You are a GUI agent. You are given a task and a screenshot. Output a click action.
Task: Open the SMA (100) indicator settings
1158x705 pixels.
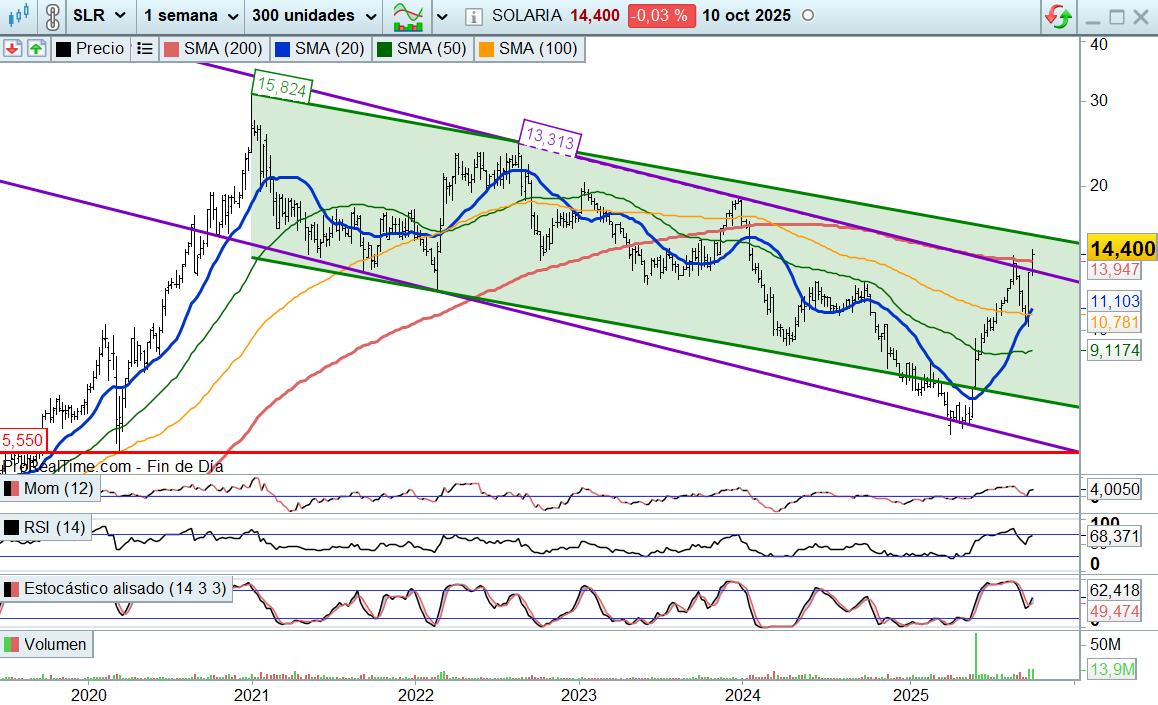(x=537, y=48)
